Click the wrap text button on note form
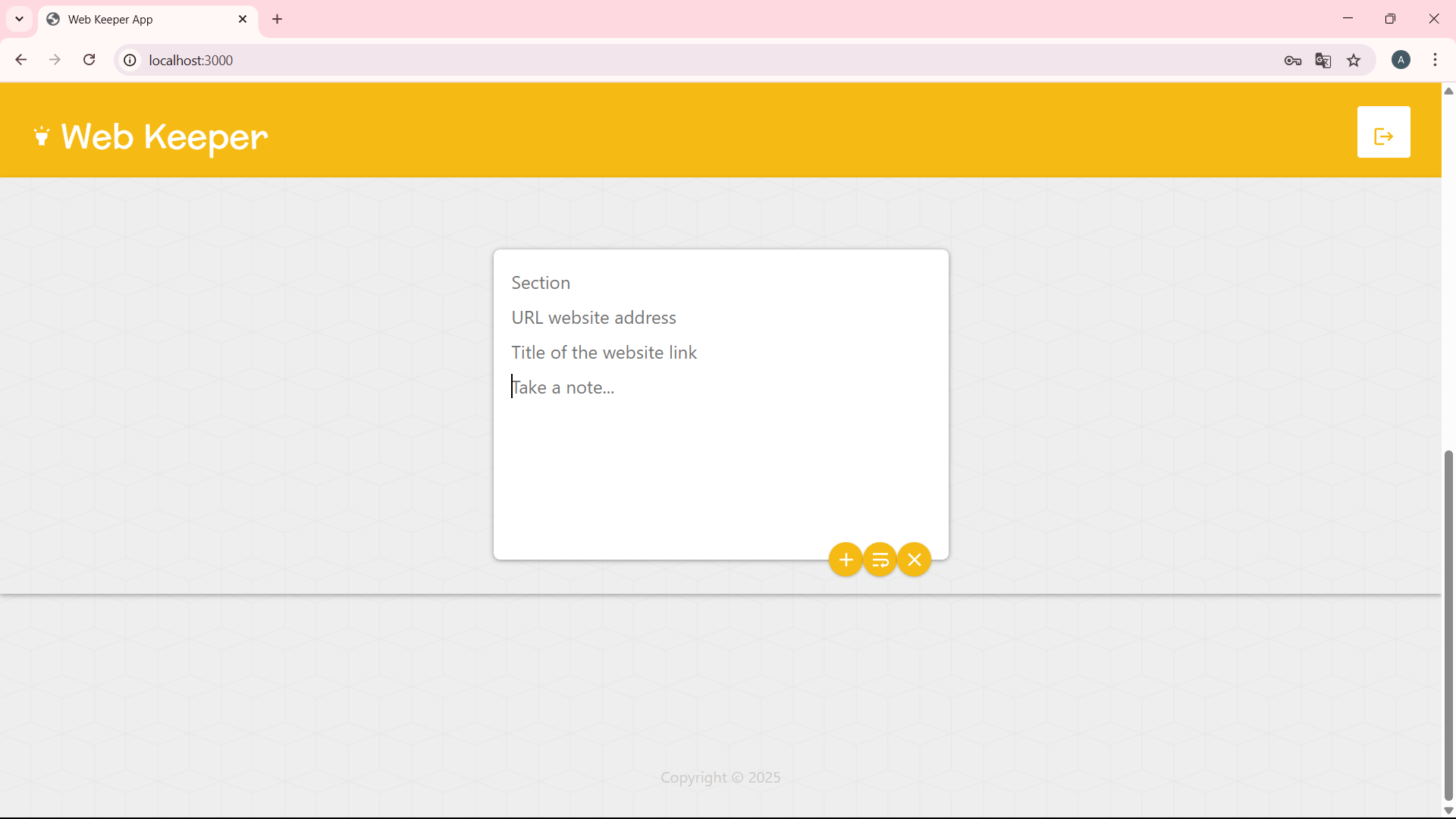This screenshot has height=819, width=1456. pos(880,560)
